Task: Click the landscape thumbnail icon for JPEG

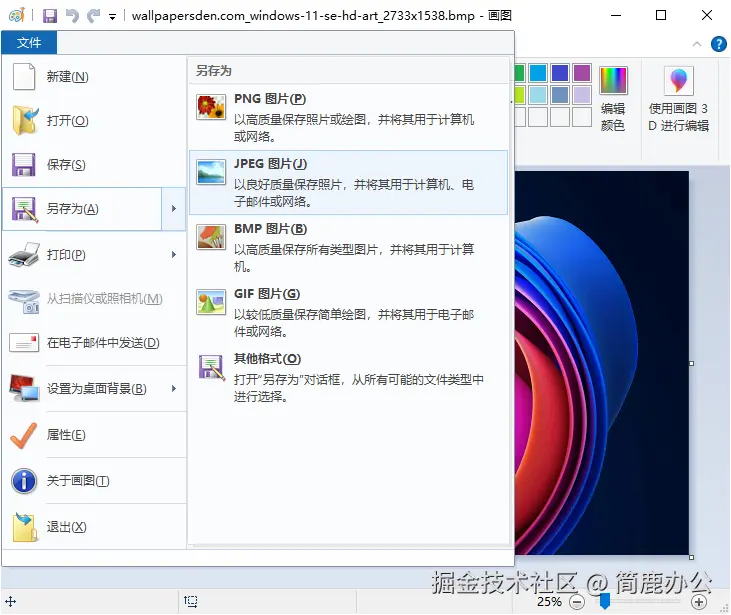Action: [211, 172]
